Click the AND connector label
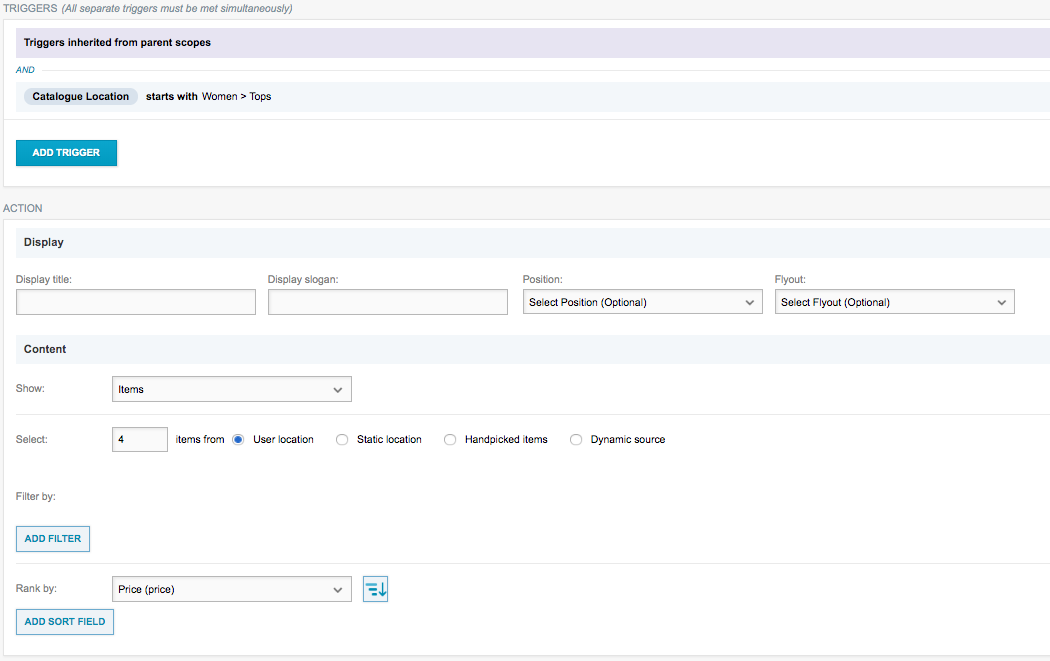 click(25, 70)
